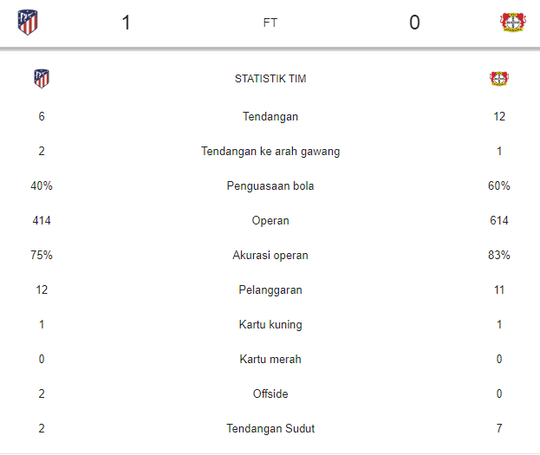The height and width of the screenshot is (455, 540).
Task: Click the Pelanggaran stat label
Action: (270, 290)
